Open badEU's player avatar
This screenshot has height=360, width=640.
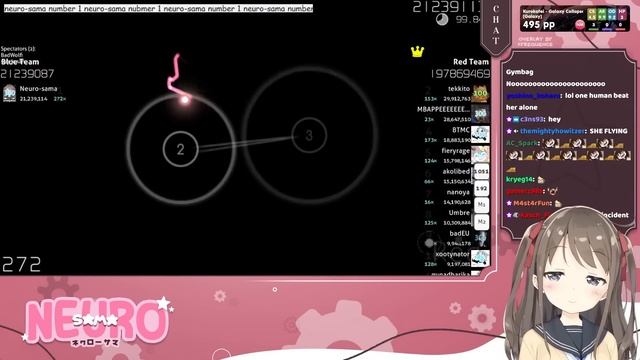tap(480, 238)
